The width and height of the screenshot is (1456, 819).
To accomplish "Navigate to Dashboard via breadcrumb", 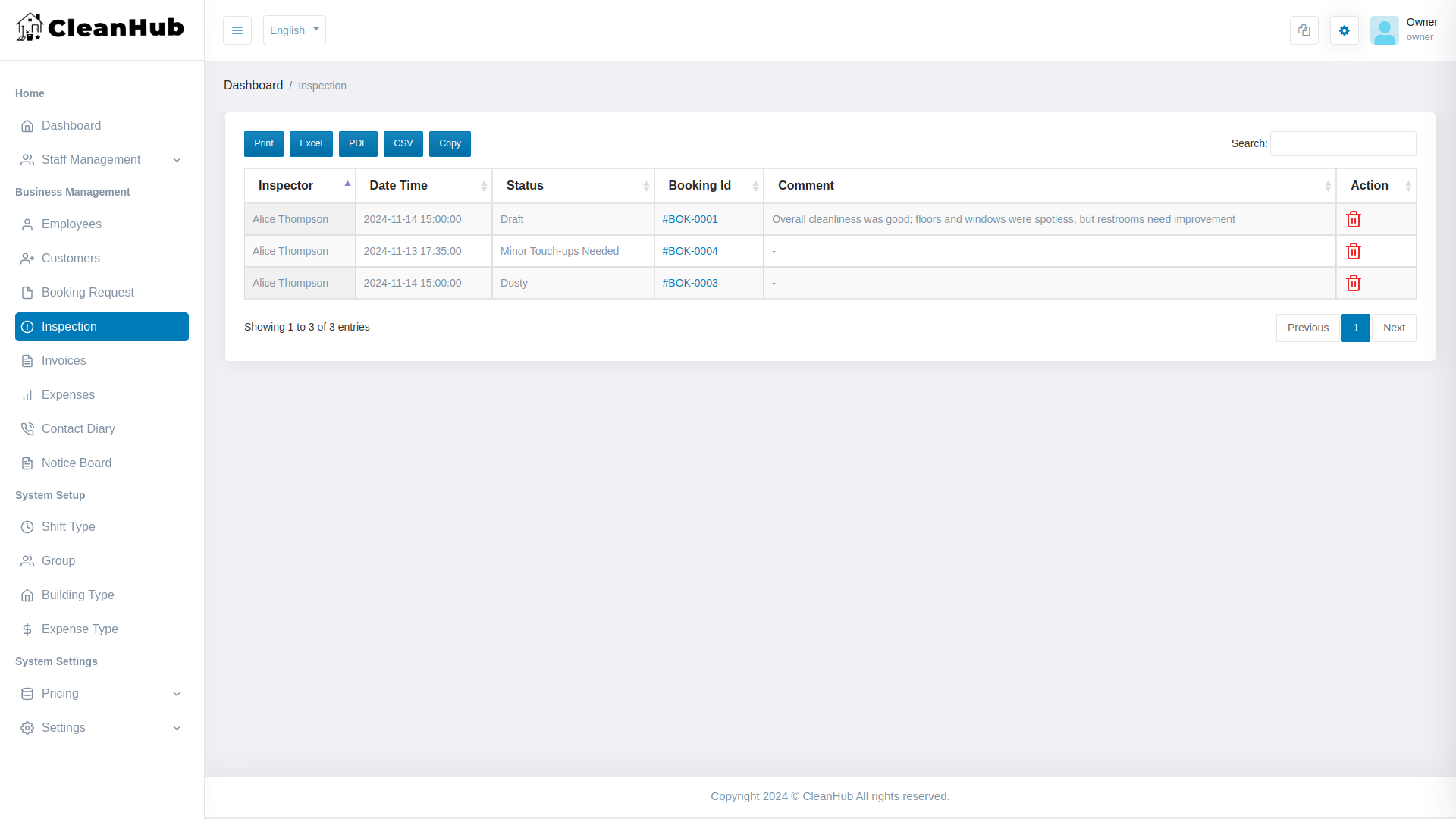I will click(253, 85).
